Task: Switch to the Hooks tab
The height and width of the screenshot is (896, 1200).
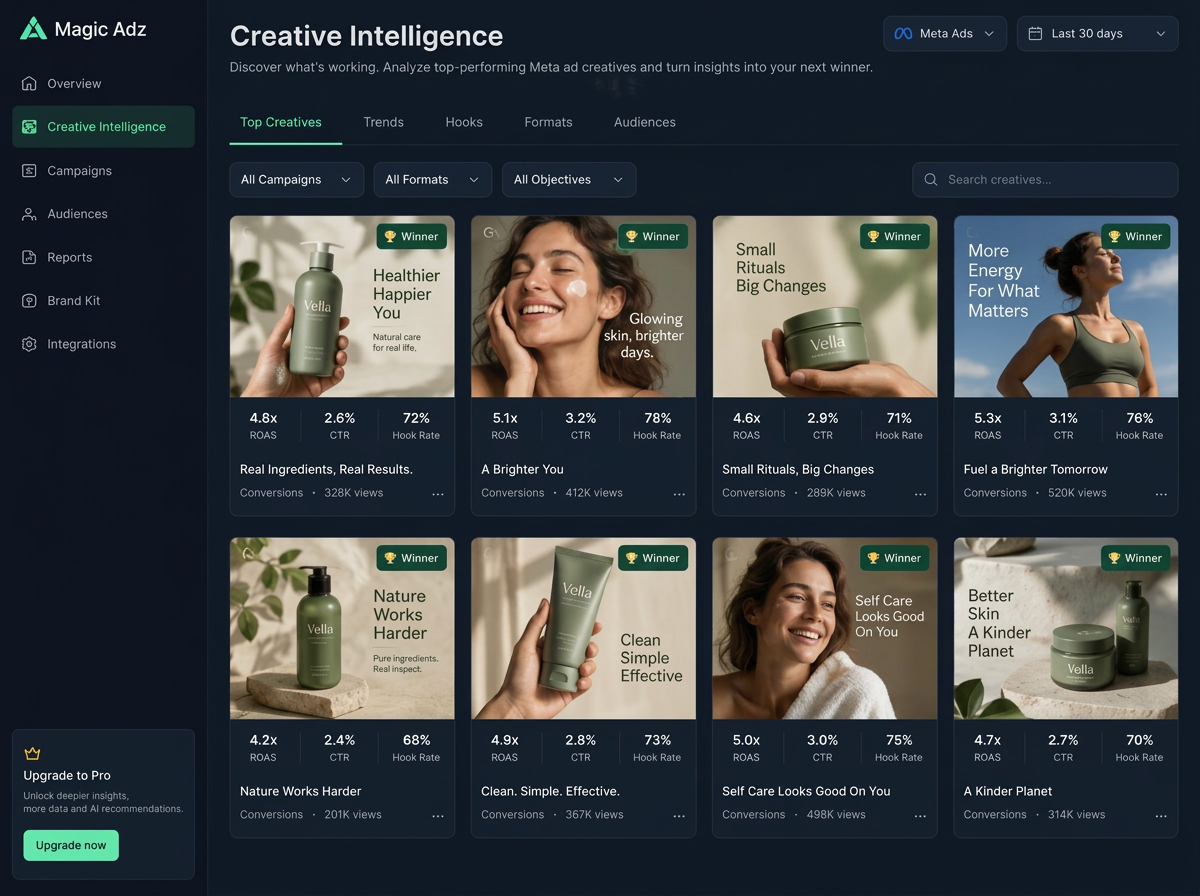Action: tap(464, 122)
